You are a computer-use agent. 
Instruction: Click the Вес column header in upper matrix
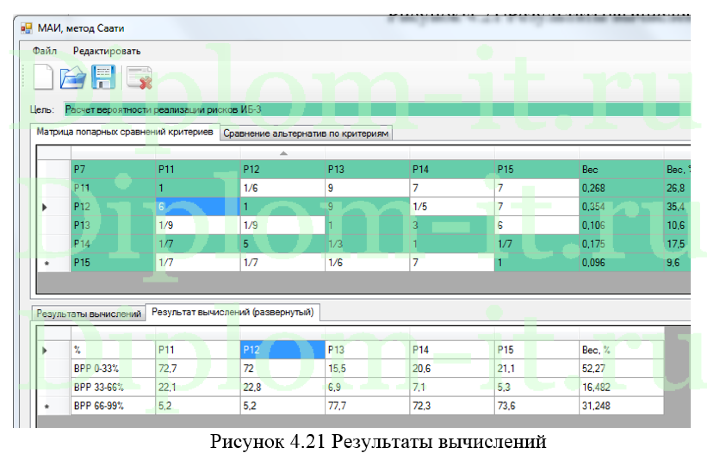click(x=618, y=168)
